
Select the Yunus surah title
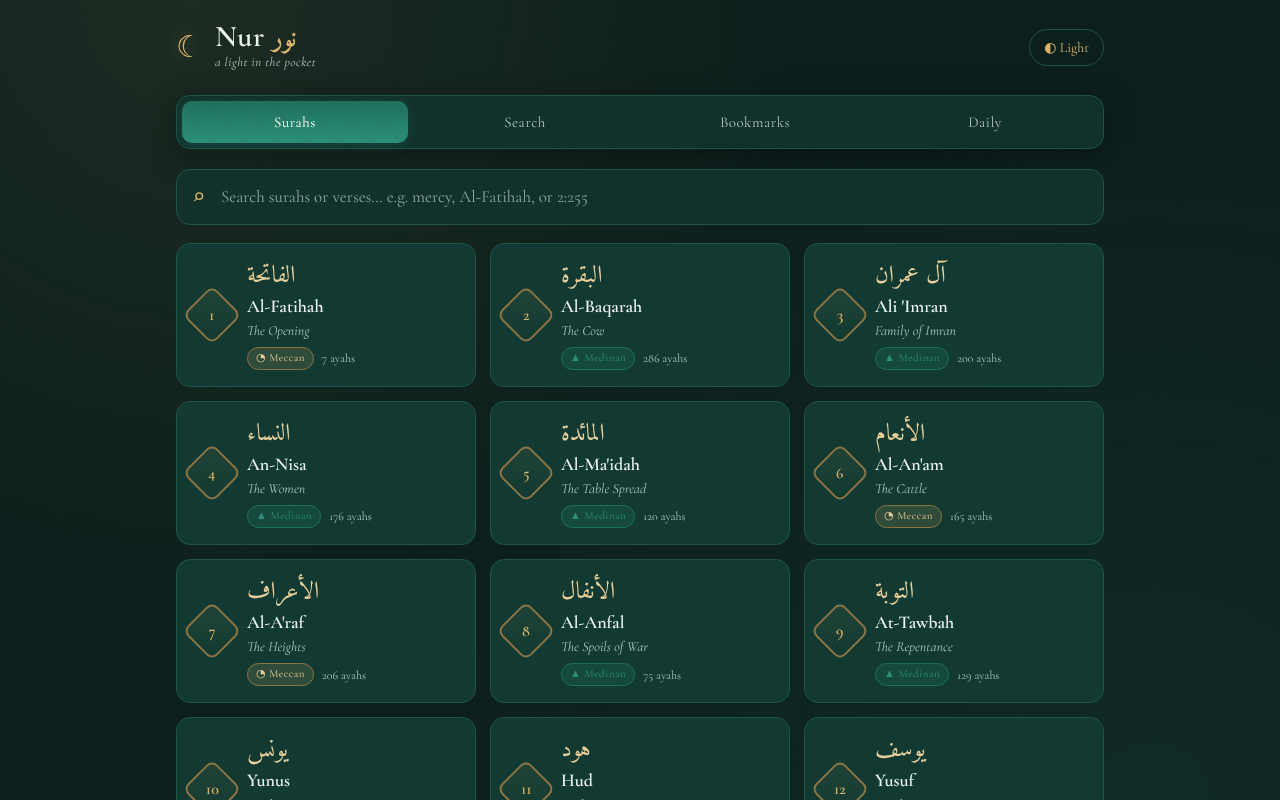(268, 780)
